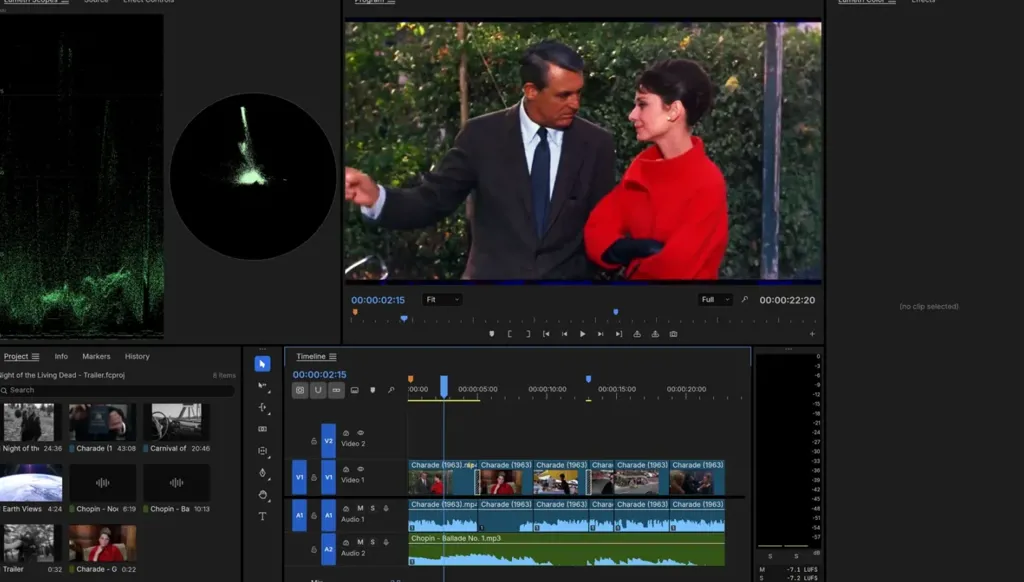Screen dimensions: 1024x582
Task: Toggle Snap in the Timeline toolbar
Action: (318, 390)
